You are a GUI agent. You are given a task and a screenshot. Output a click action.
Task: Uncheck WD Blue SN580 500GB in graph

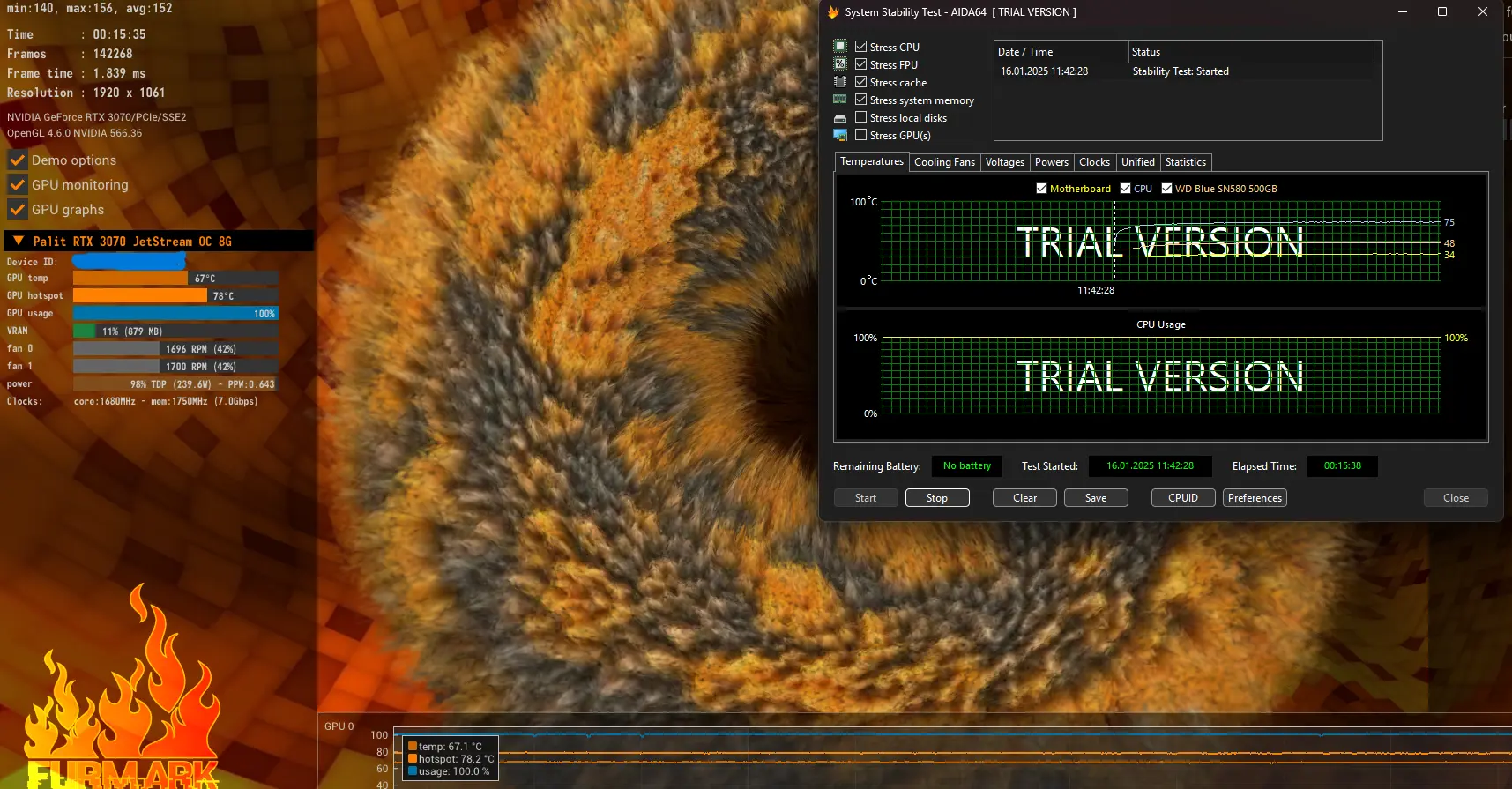coord(1167,189)
